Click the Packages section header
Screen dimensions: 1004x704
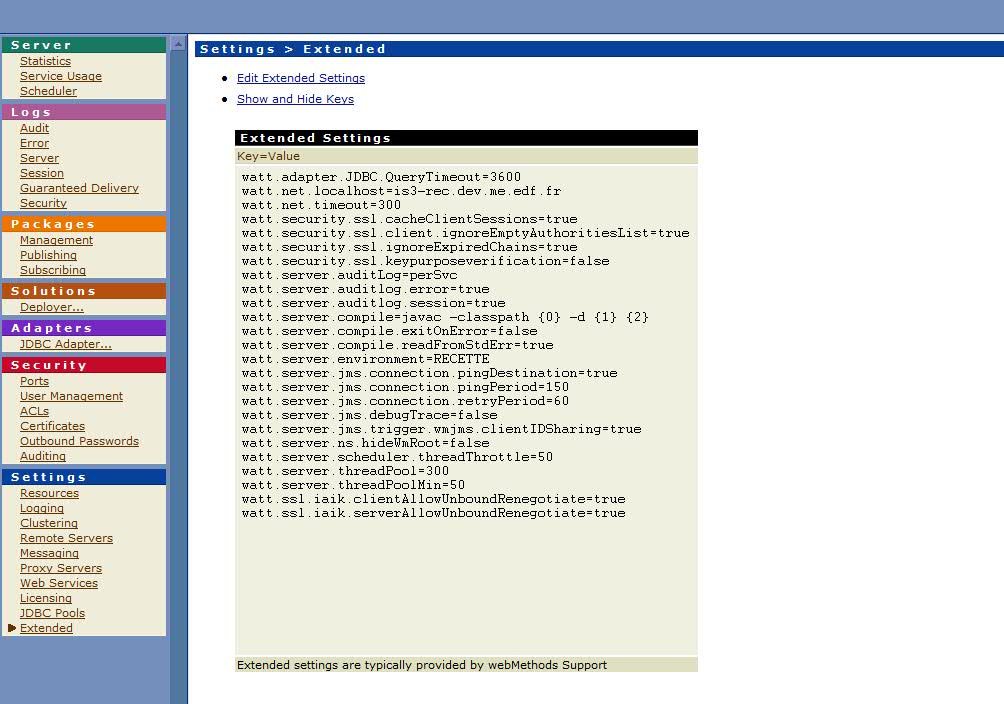click(x=84, y=224)
